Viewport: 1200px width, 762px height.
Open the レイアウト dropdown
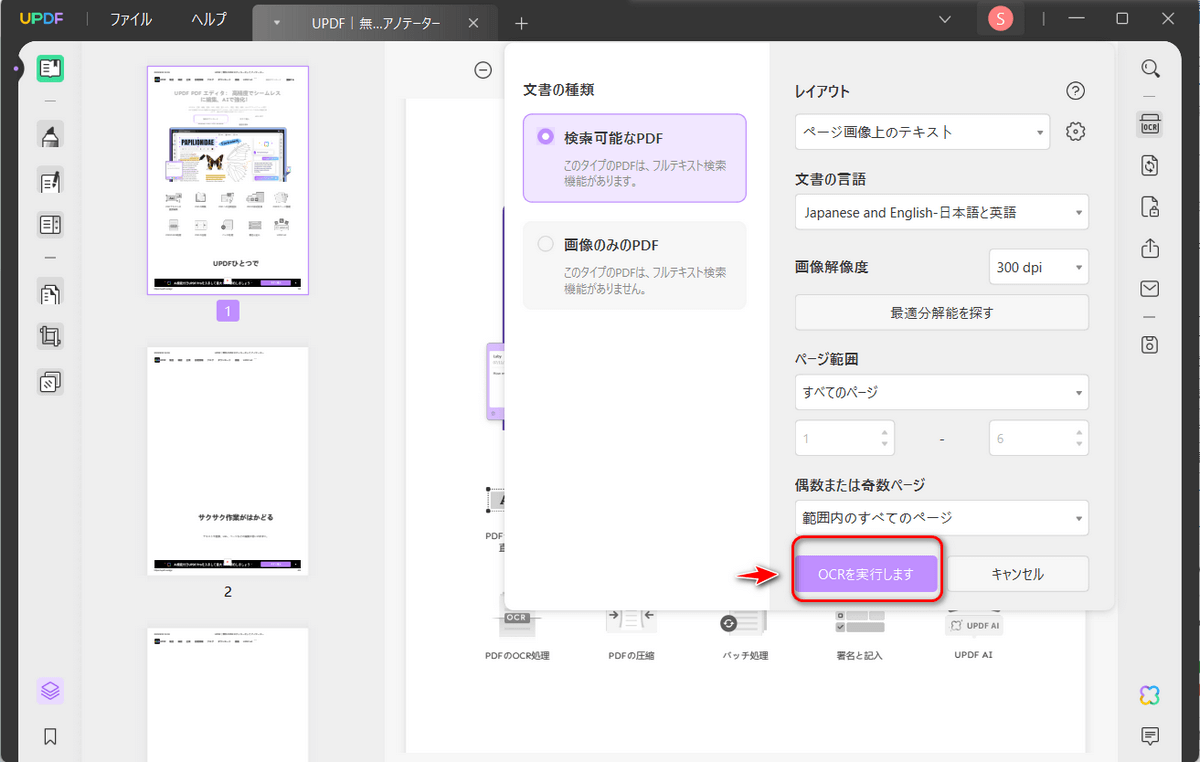920,131
